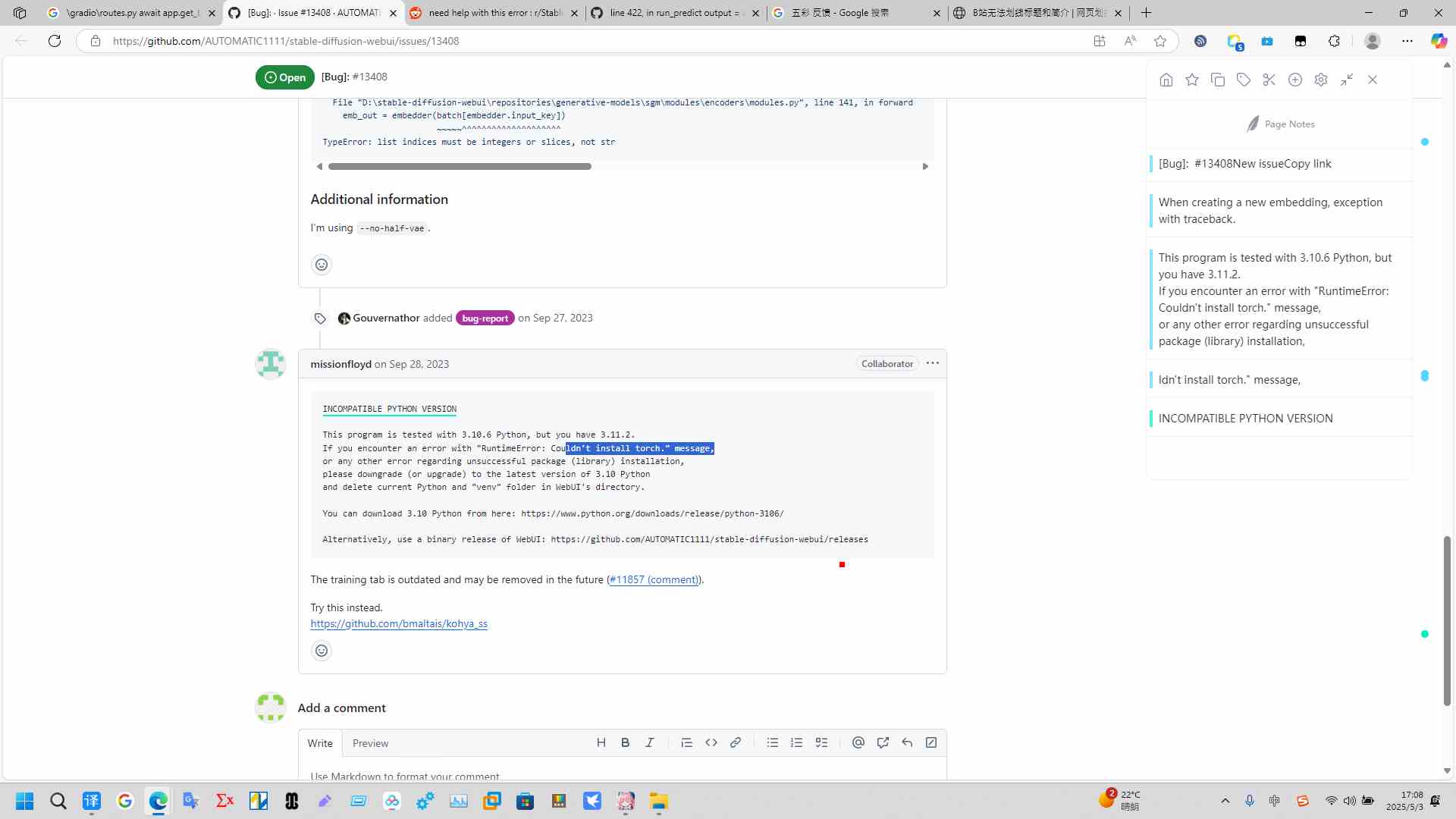Click the slash commands icon in toolbar
The image size is (1456, 819).
931,743
